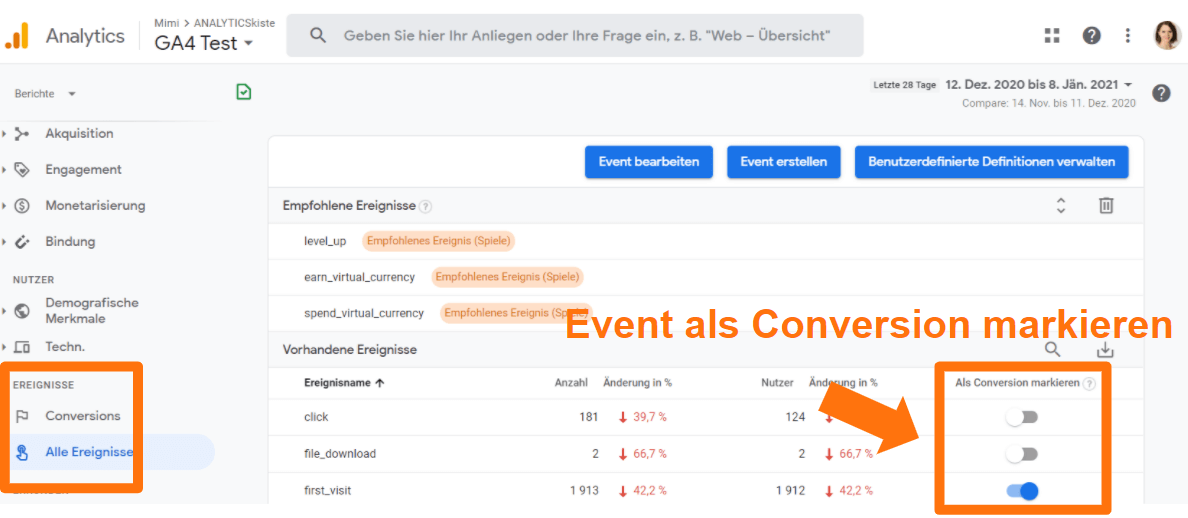Image resolution: width=1188 pixels, height=518 pixels.
Task: Expand the Engagement section arrow
Action: 5,170
